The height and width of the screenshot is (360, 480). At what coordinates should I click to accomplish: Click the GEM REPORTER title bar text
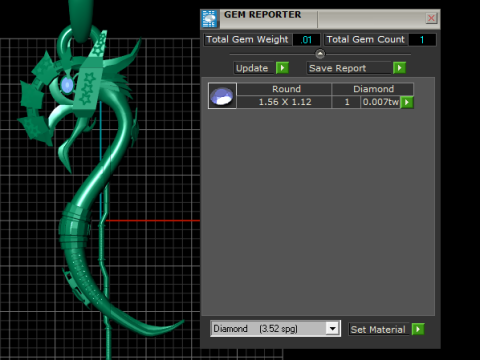point(262,15)
